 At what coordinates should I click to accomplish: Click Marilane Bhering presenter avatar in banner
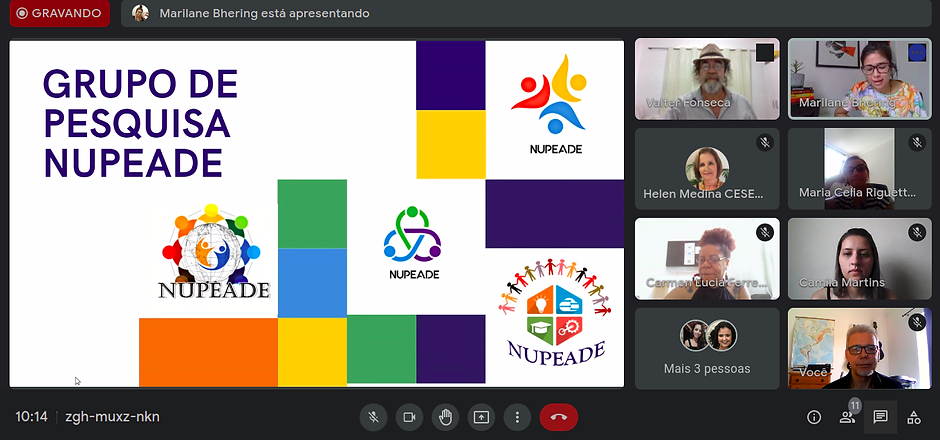coord(140,13)
